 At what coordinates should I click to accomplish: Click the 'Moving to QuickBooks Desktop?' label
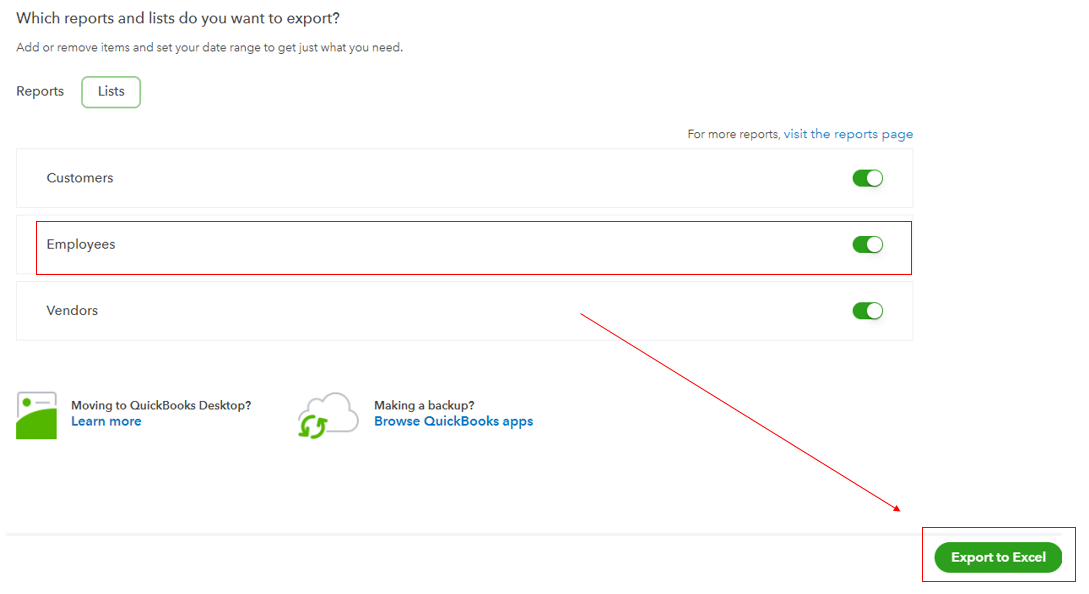coord(161,404)
